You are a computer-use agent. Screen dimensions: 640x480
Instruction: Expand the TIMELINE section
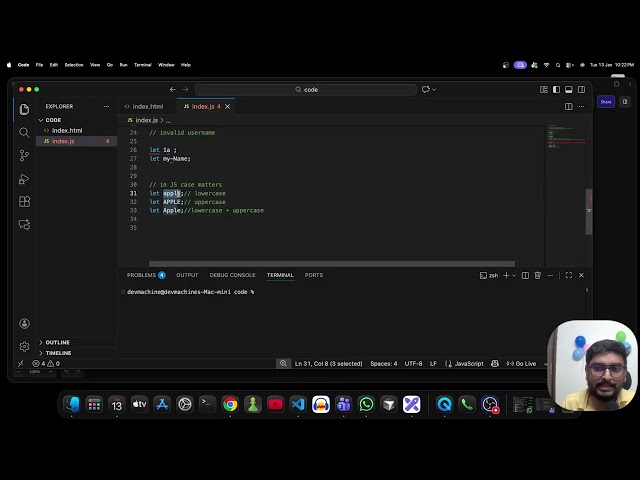click(57, 353)
